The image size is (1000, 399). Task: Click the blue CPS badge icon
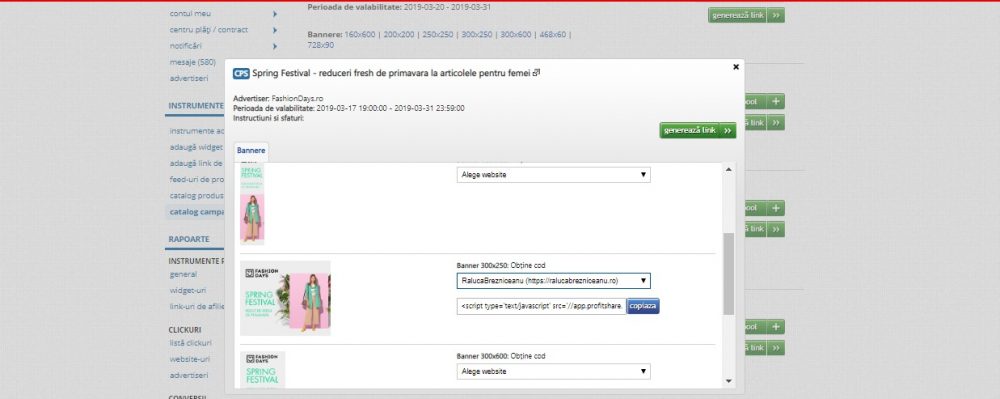coord(241,73)
